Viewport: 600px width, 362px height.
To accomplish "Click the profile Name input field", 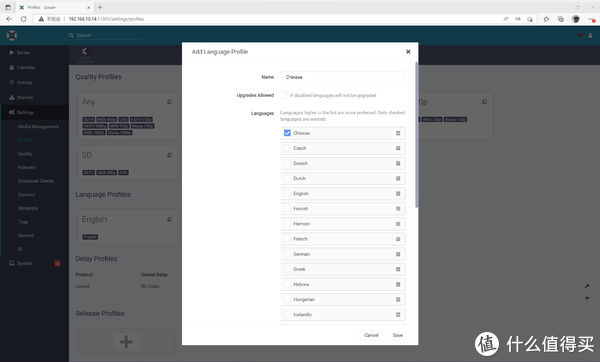I will [x=342, y=77].
